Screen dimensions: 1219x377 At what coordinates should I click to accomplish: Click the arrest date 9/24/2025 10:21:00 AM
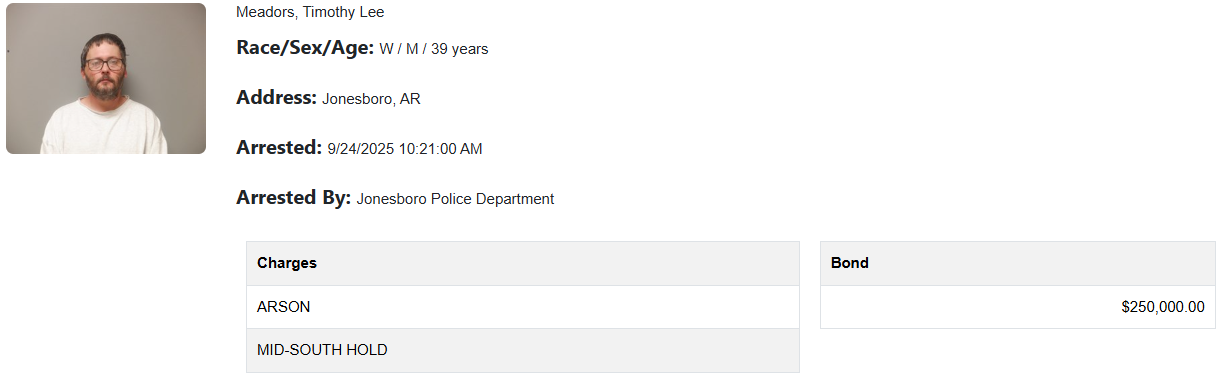pyautogui.click(x=405, y=149)
